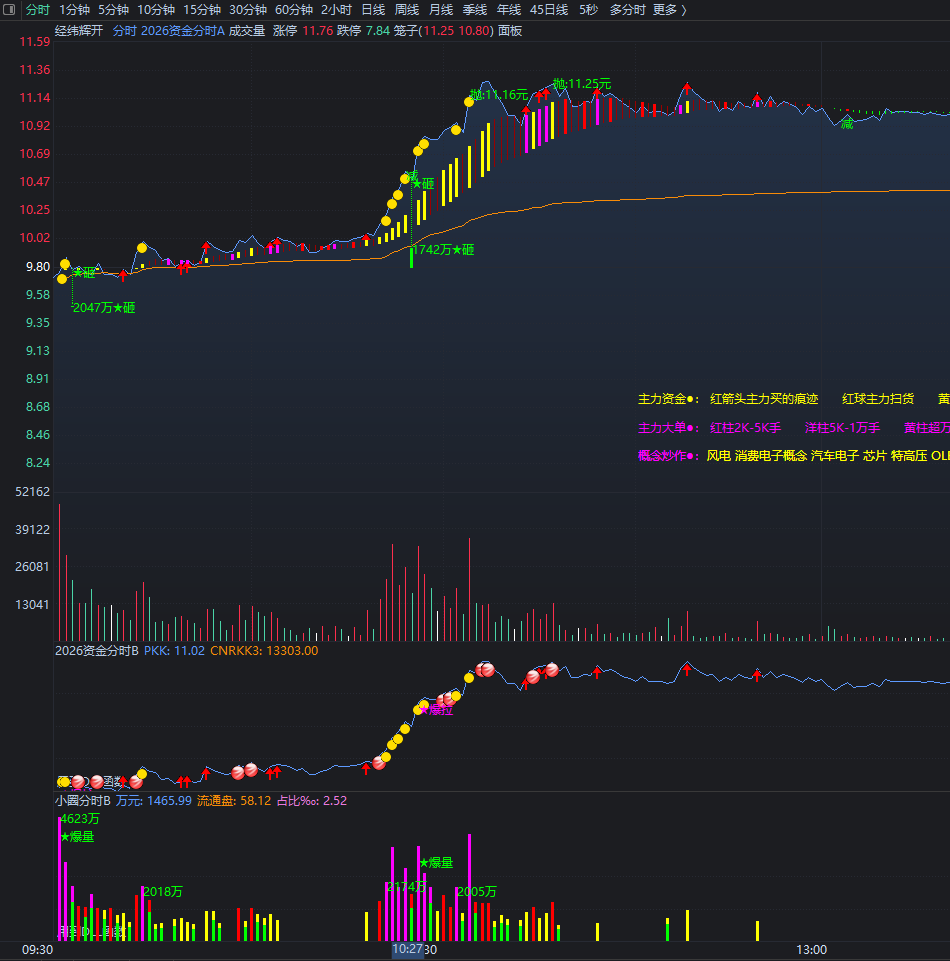Screen dimensions: 950x961
Task: Switch to the 周线 weekly chart
Action: pos(407,10)
